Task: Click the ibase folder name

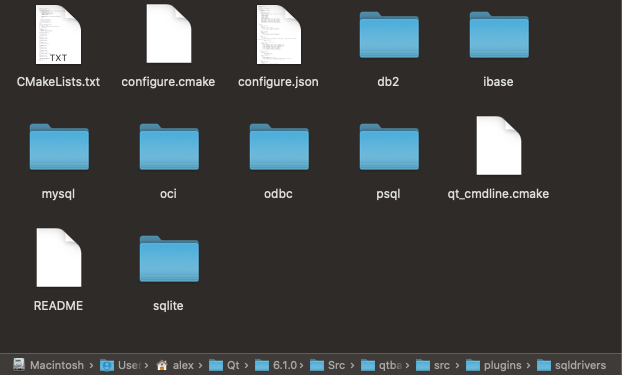Action: [498, 82]
